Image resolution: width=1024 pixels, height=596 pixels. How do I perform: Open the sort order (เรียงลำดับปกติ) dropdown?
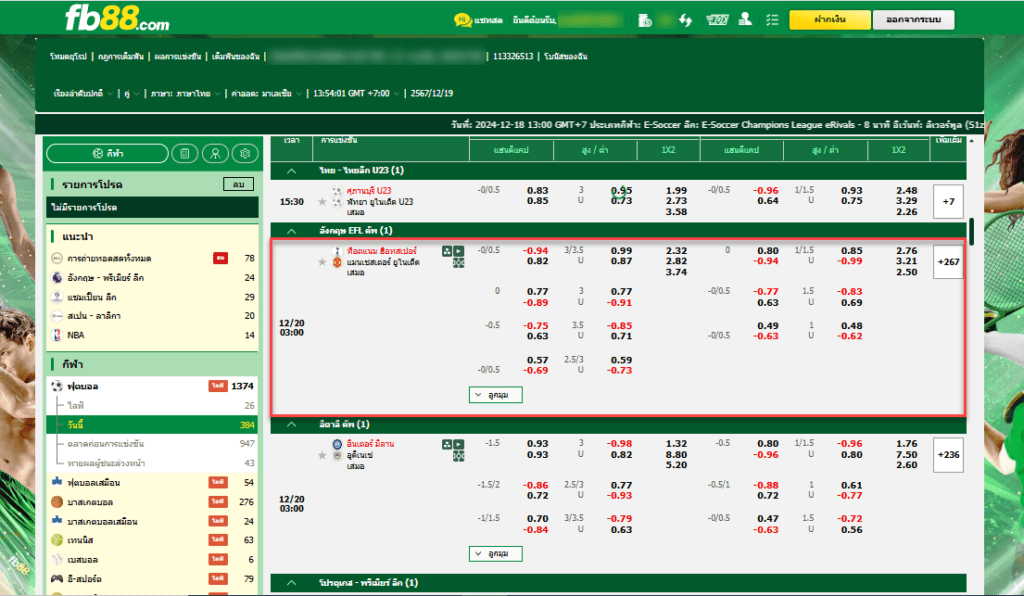83,93
